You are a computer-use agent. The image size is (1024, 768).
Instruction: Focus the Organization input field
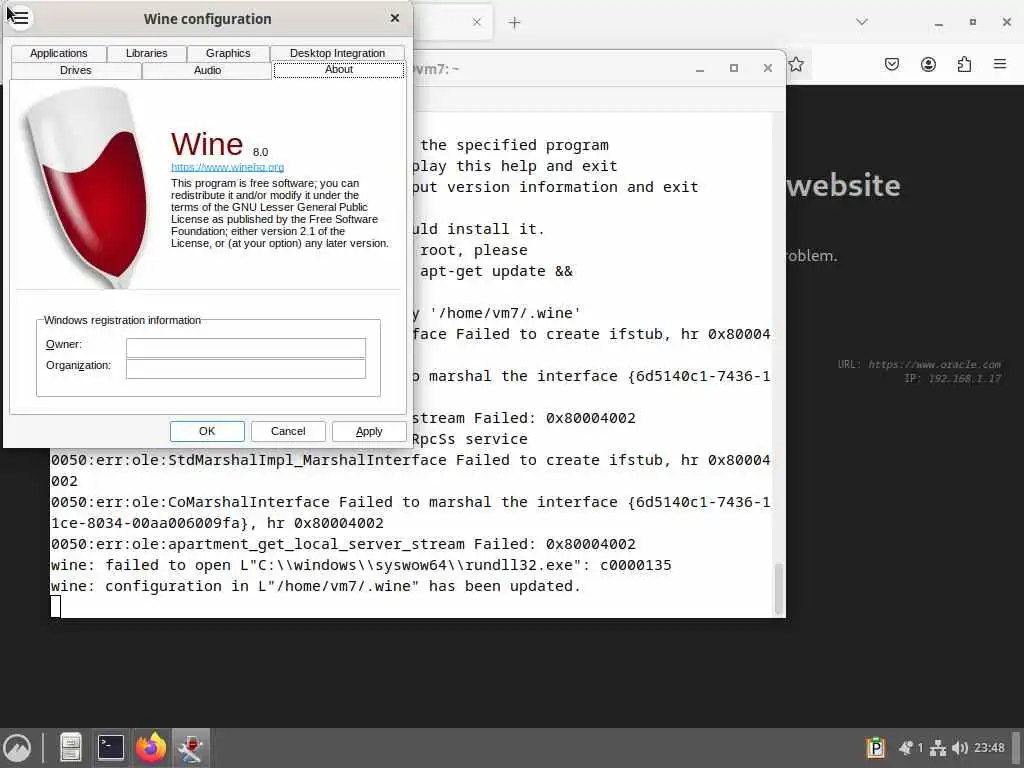(x=246, y=368)
